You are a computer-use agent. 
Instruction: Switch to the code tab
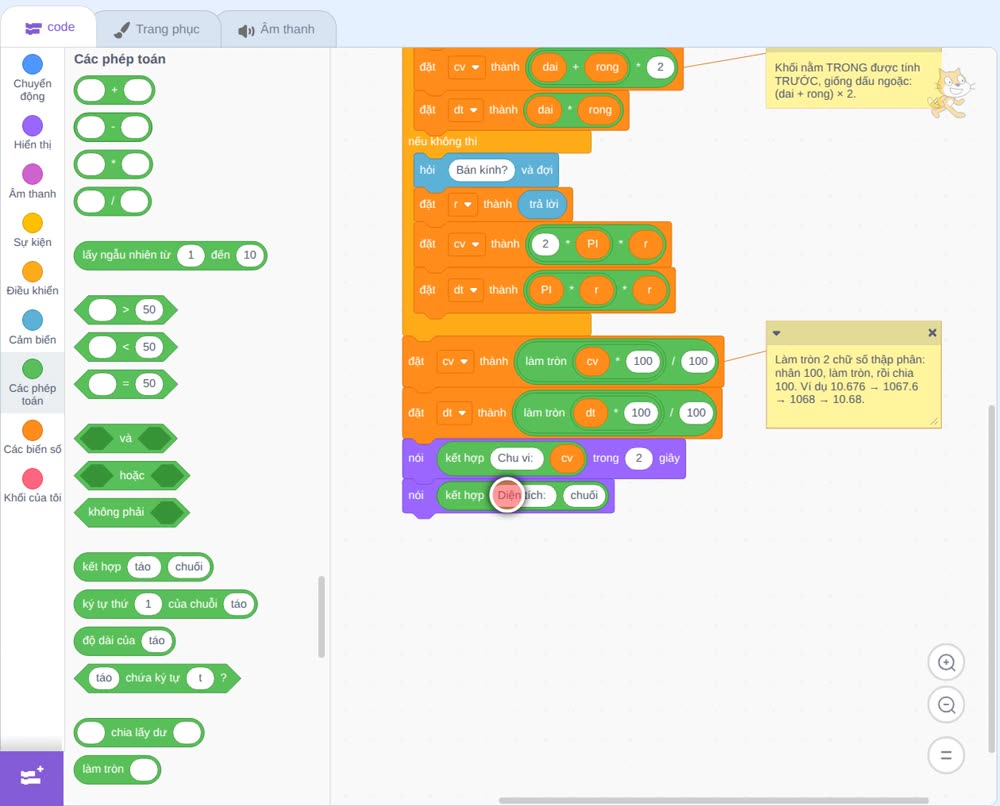(x=49, y=27)
